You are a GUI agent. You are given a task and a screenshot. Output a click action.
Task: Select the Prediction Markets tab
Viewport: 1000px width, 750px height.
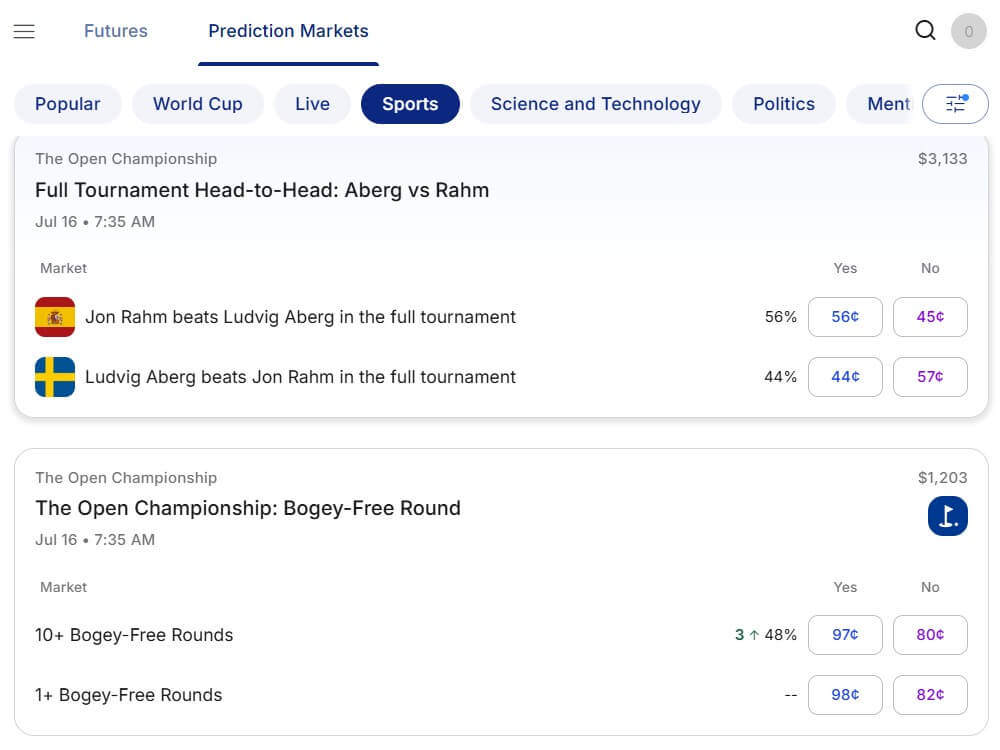pyautogui.click(x=288, y=31)
